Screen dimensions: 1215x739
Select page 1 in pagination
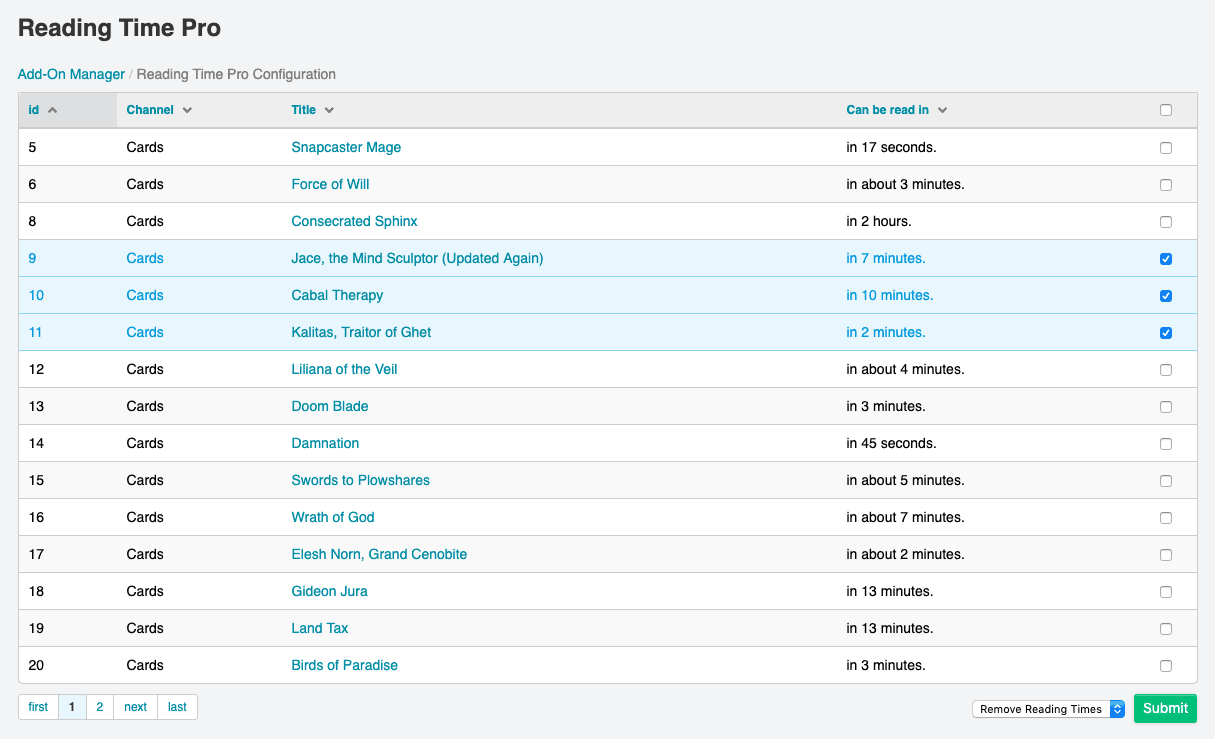(x=72, y=707)
